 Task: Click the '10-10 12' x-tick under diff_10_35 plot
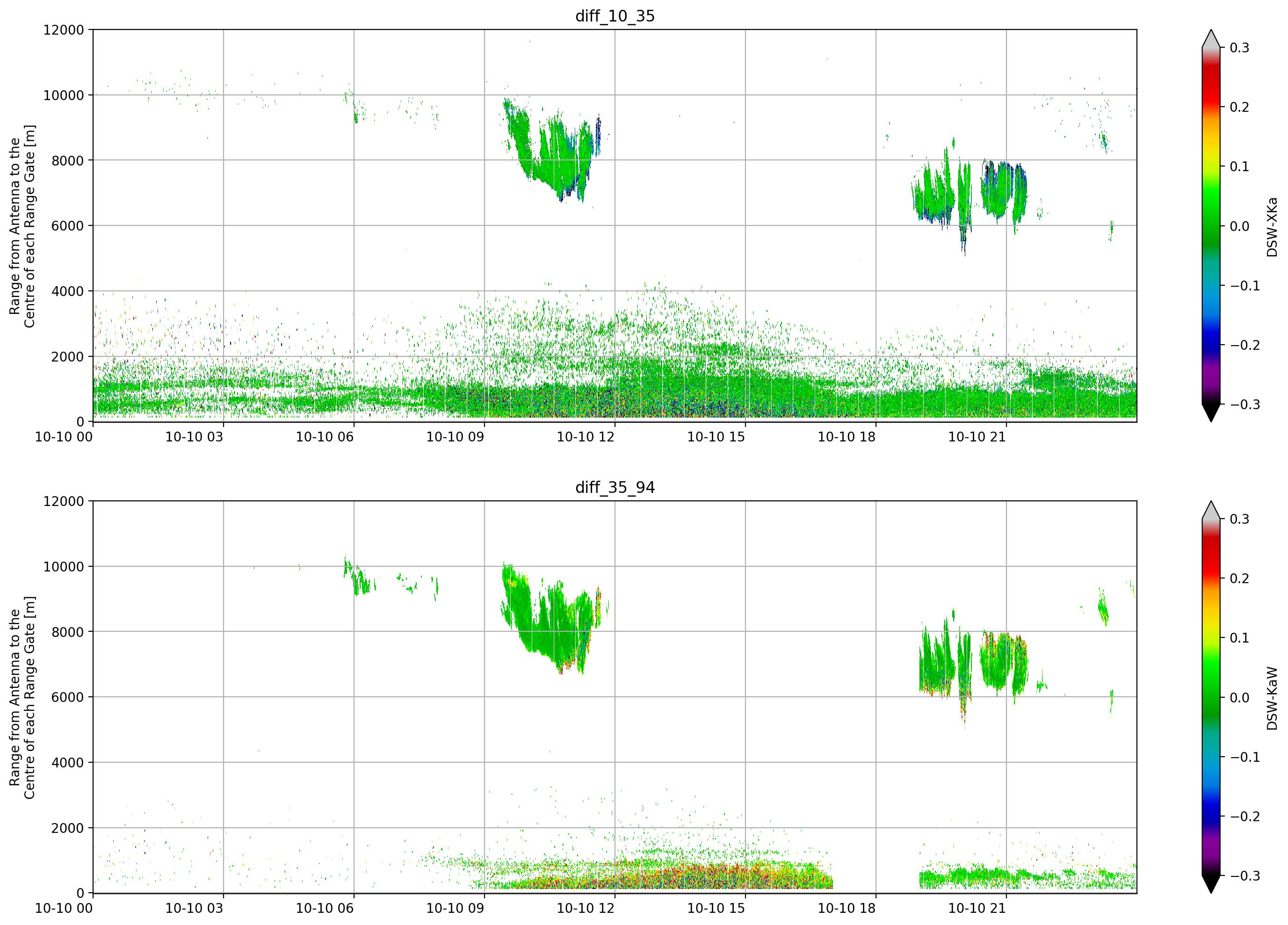point(586,437)
